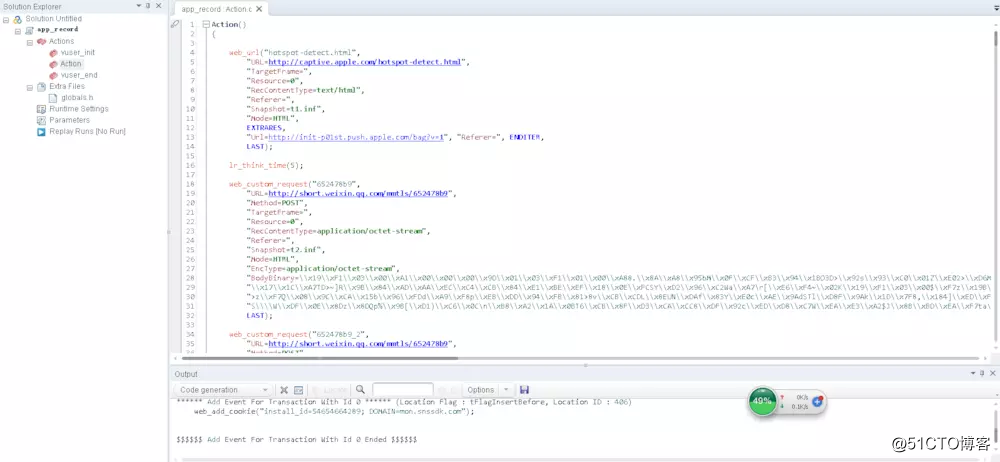Click the Action item icon
The image size is (1000, 462).
point(54,64)
